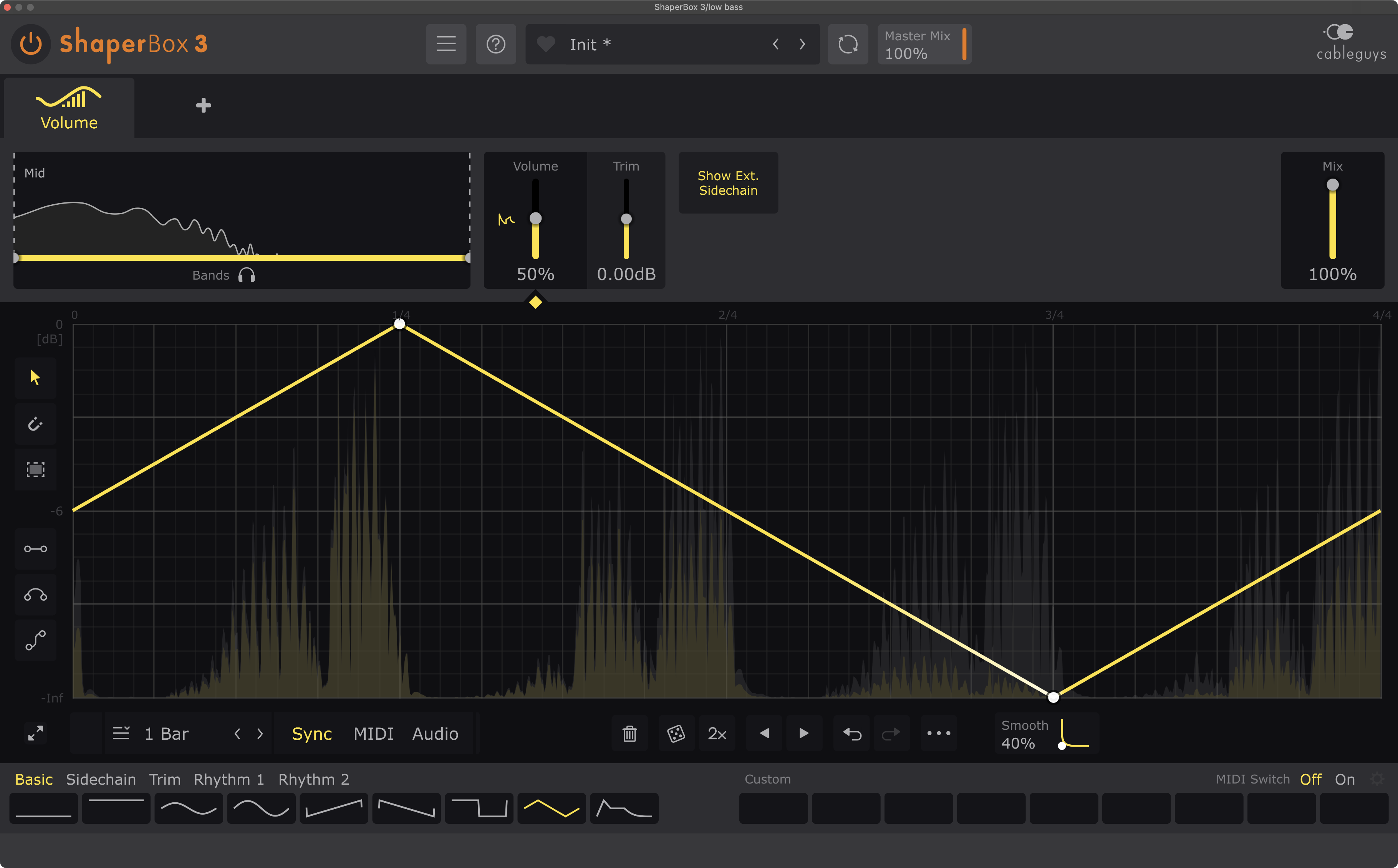Enable MIDI trigger mode

tap(373, 734)
